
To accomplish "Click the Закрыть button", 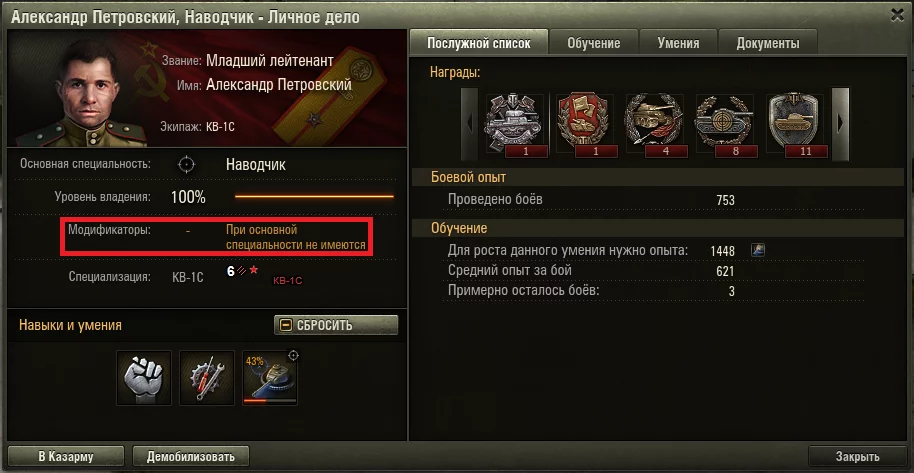I will (857, 457).
